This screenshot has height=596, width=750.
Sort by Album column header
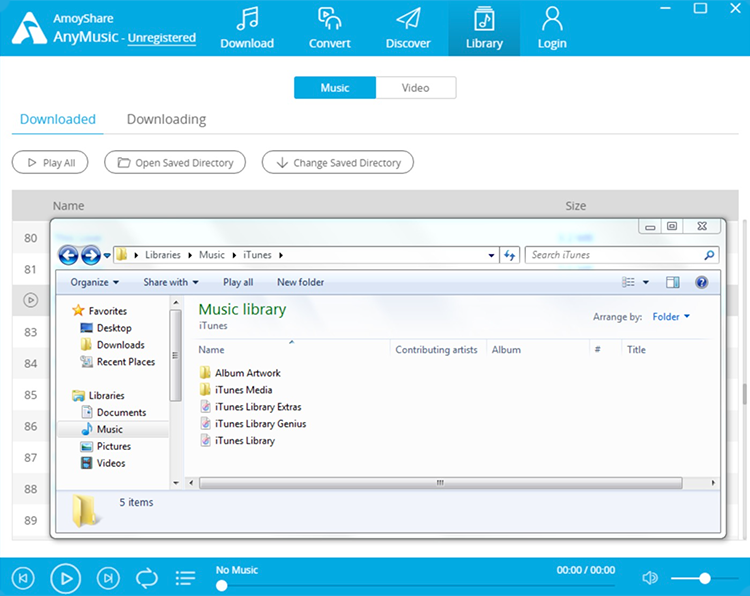507,350
